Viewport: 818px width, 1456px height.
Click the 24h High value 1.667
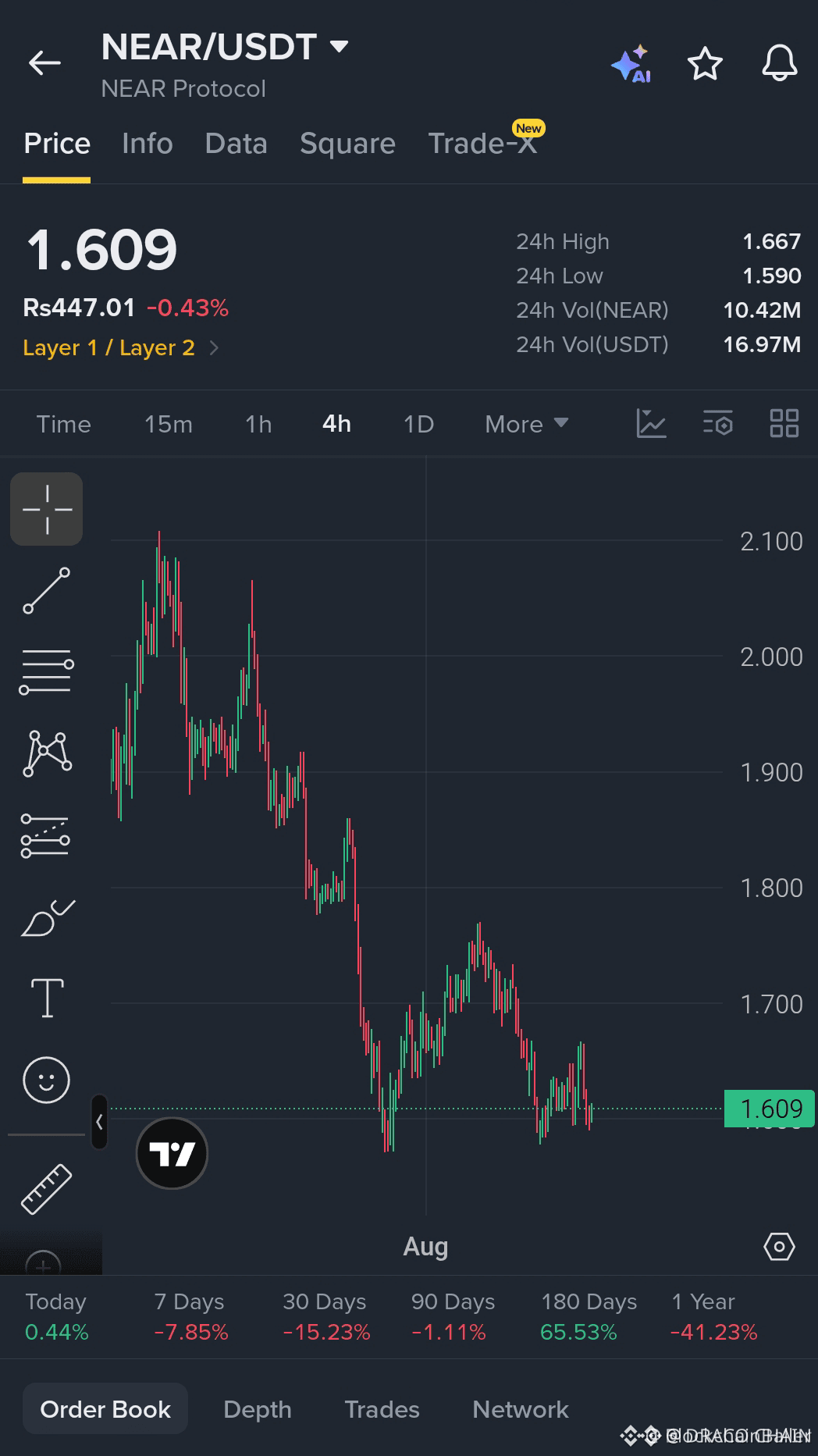point(771,241)
